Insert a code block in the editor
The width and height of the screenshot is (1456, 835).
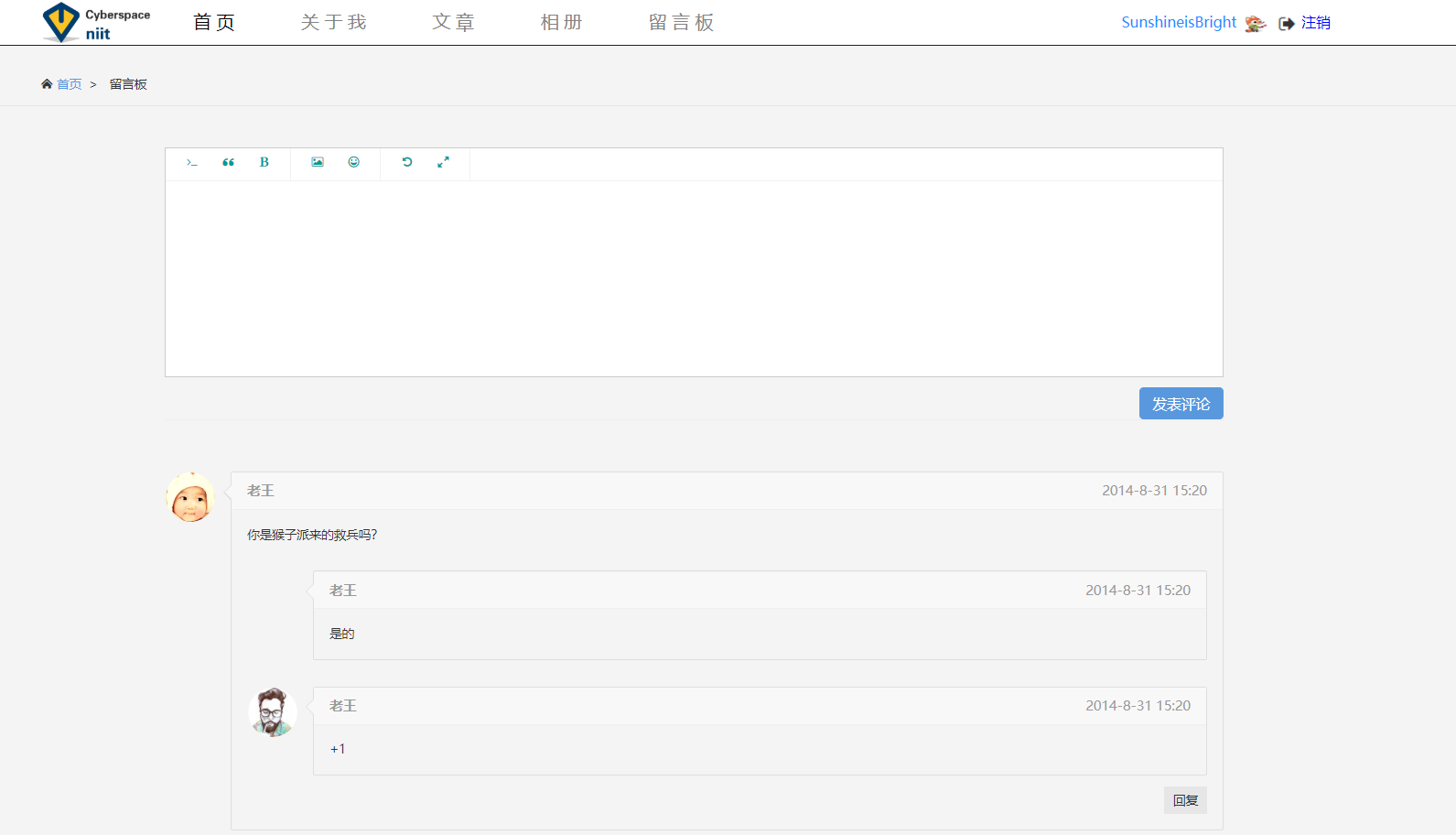pos(192,163)
